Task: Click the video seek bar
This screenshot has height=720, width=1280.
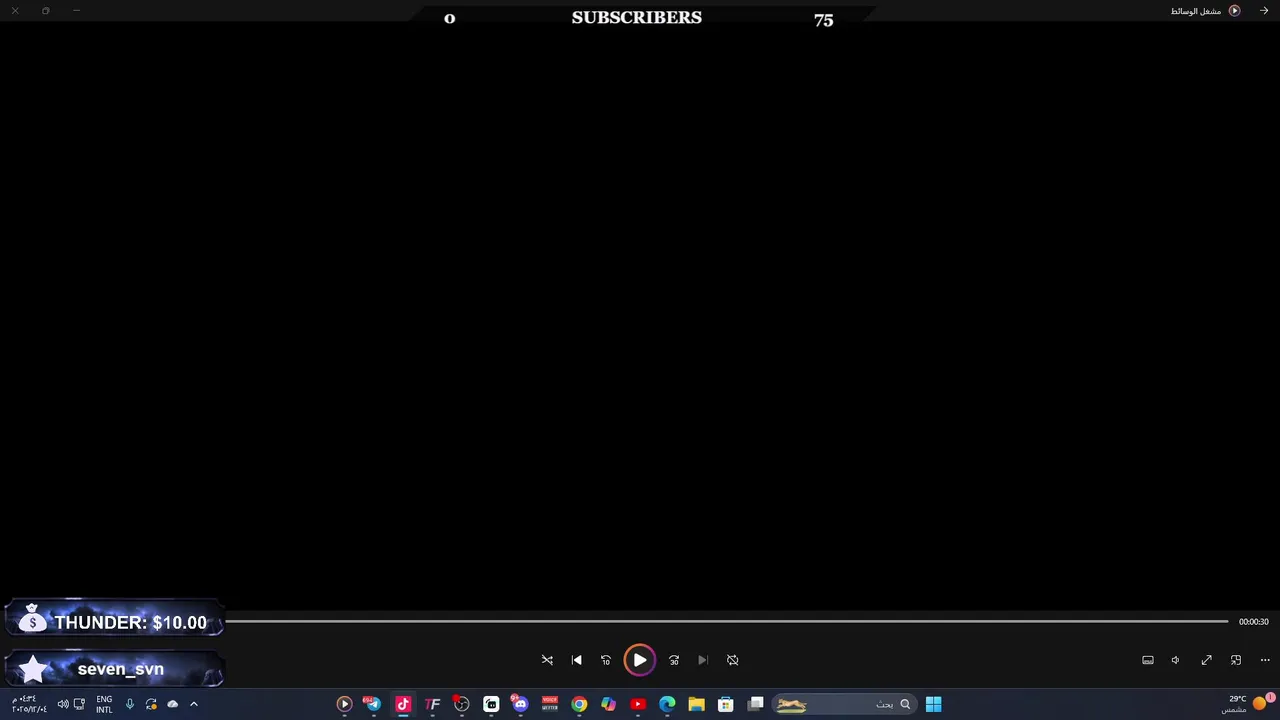Action: [727, 621]
